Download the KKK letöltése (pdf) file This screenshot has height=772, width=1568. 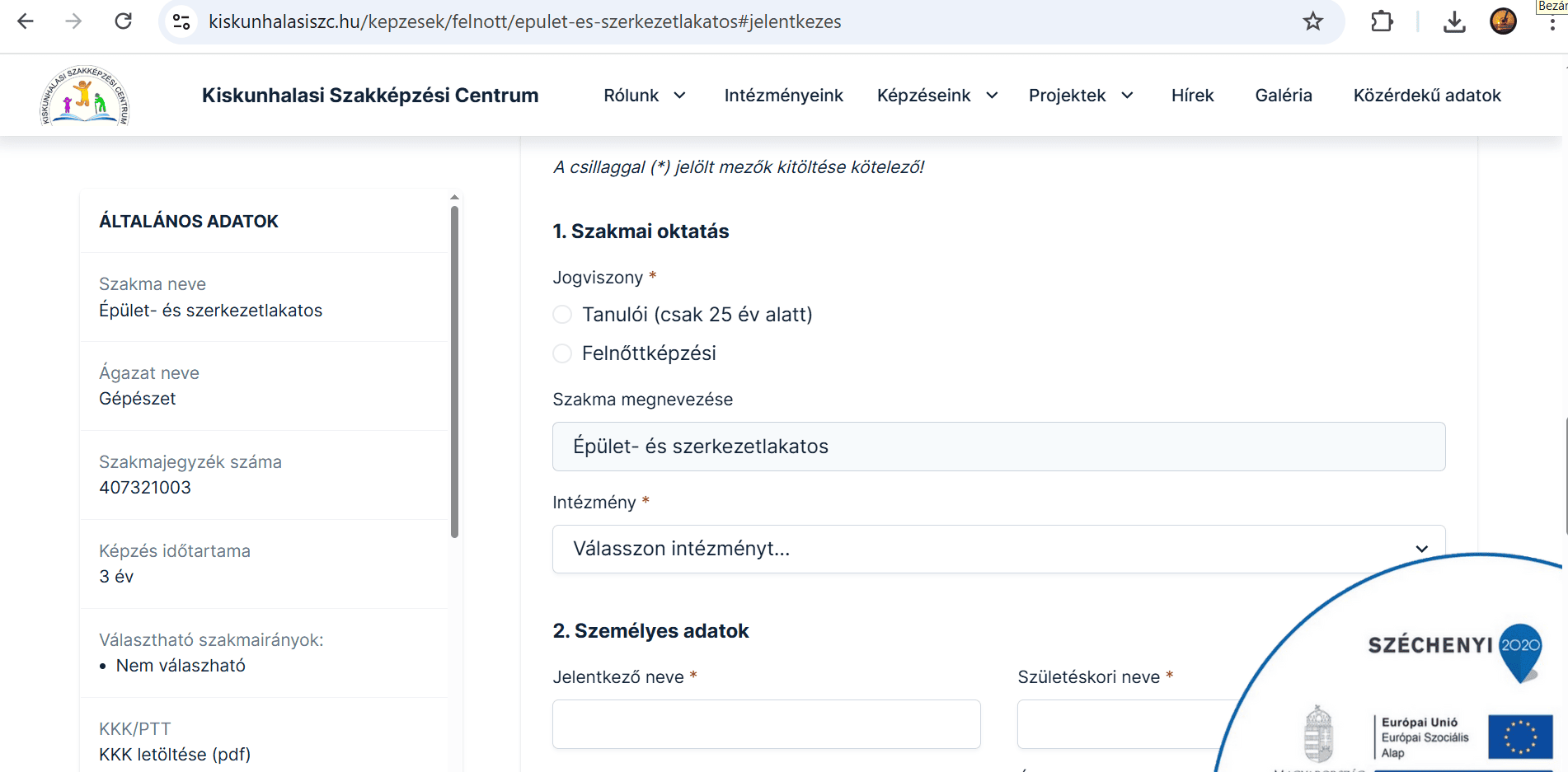click(x=175, y=755)
